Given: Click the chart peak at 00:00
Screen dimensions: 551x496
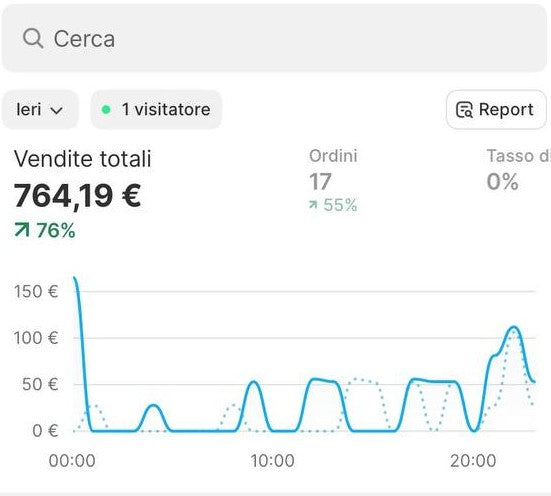Looking at the screenshot, I should point(74,278).
